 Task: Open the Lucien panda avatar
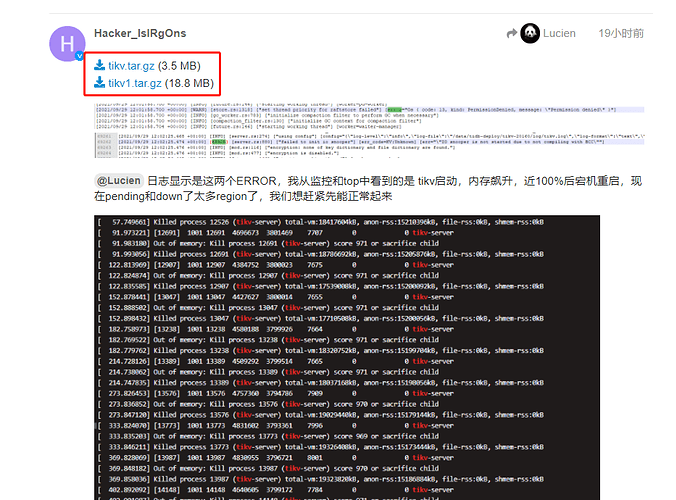pos(530,33)
